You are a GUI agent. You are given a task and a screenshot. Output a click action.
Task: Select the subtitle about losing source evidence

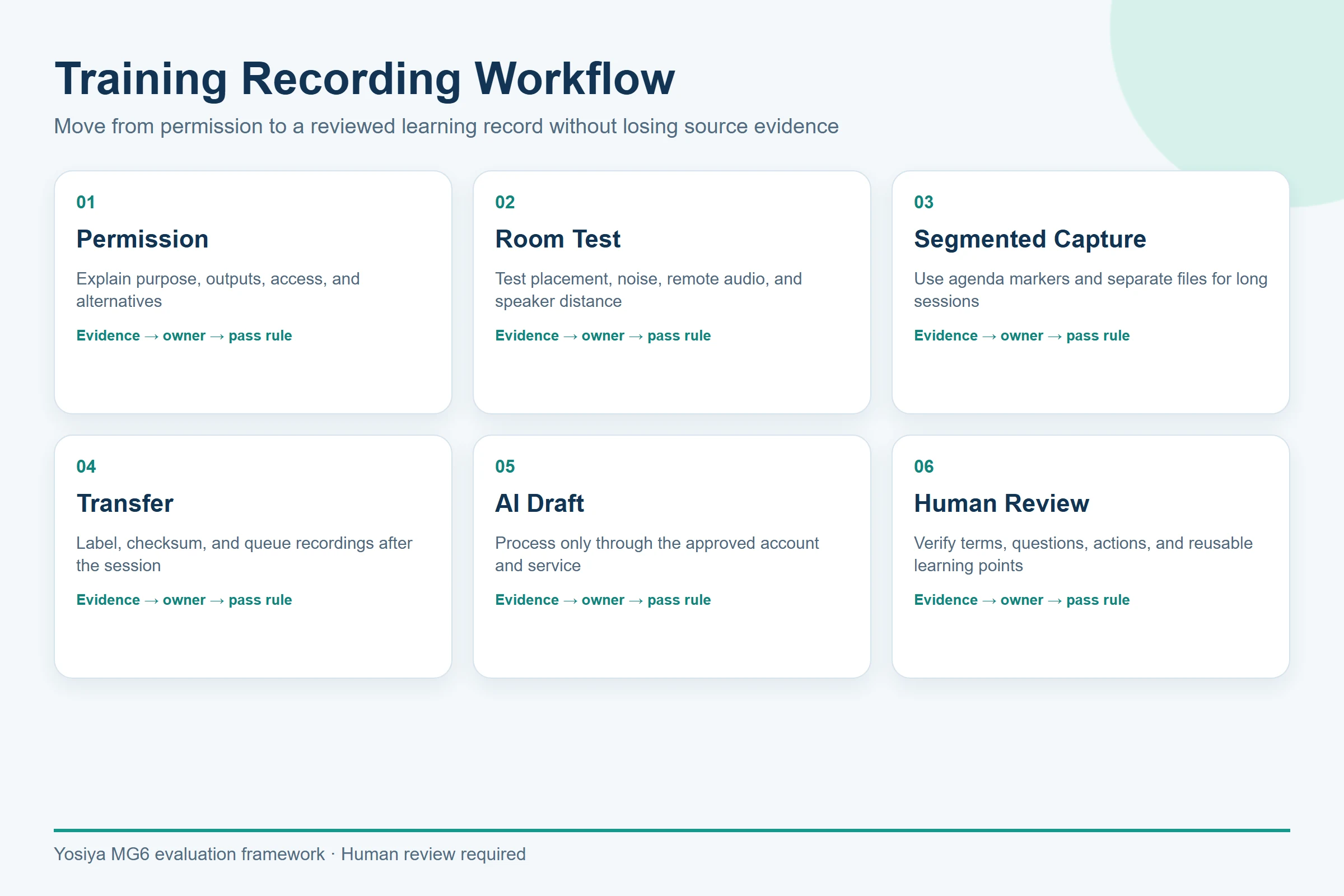446,127
